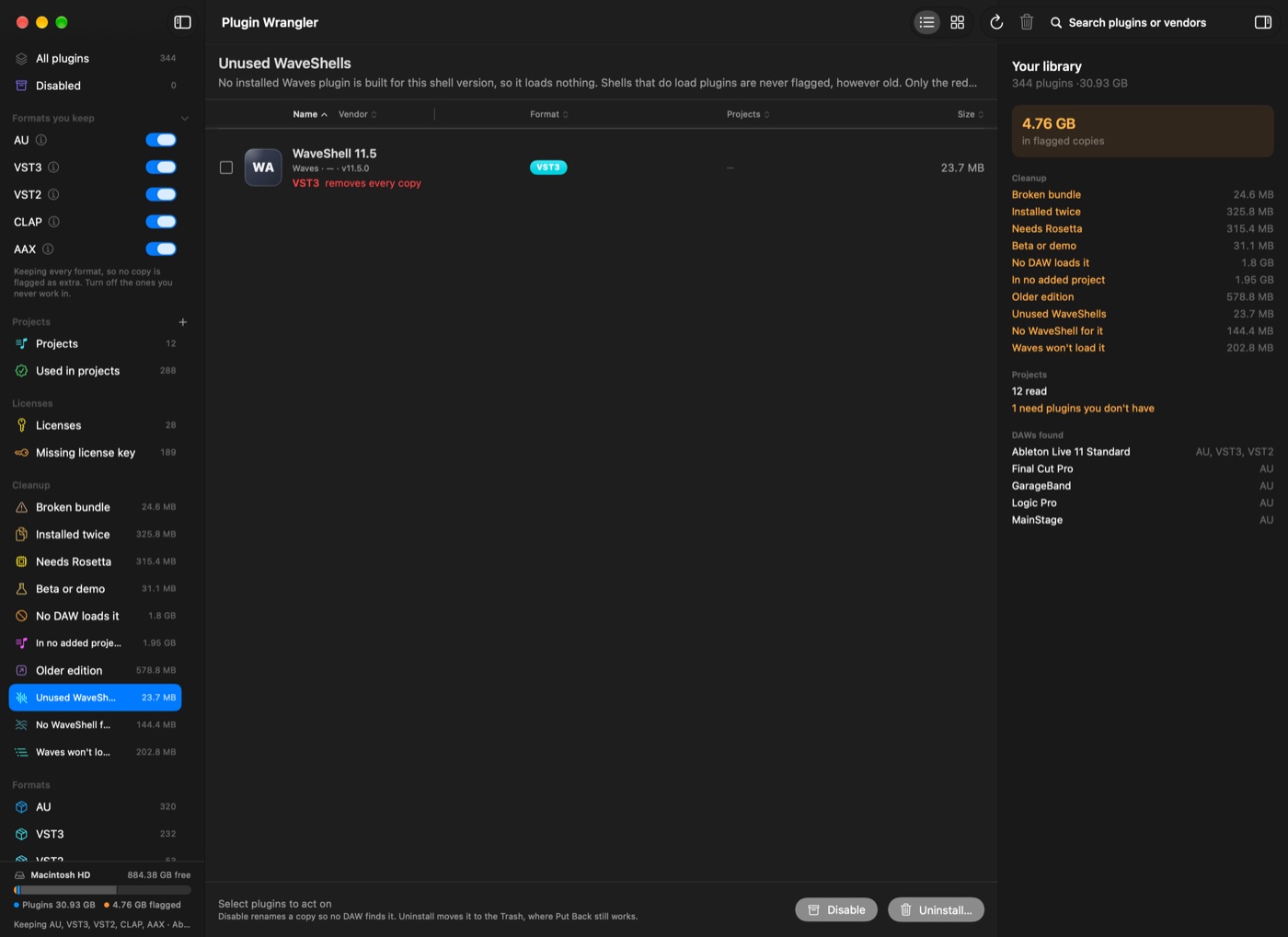Select All plugins in sidebar
Viewport: 1288px width, 937px height.
click(x=96, y=58)
